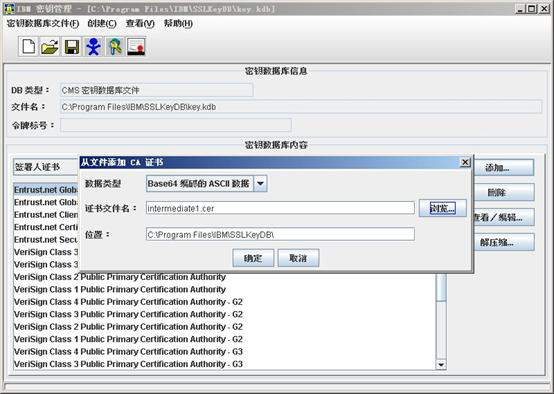
Task: Cancel the dialog with 取消
Action: [x=298, y=258]
